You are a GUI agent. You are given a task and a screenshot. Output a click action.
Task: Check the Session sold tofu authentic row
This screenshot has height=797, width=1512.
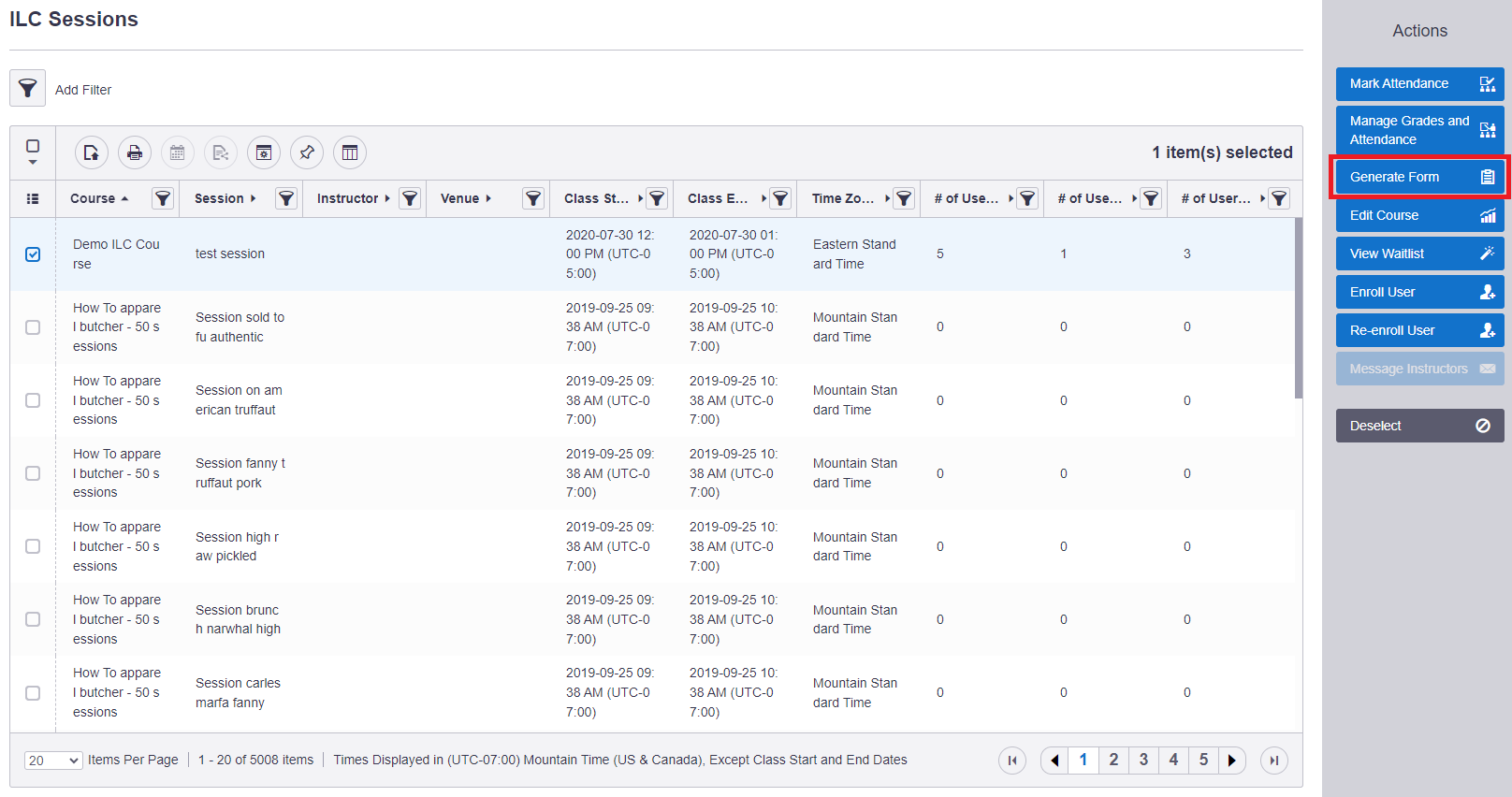point(33,327)
